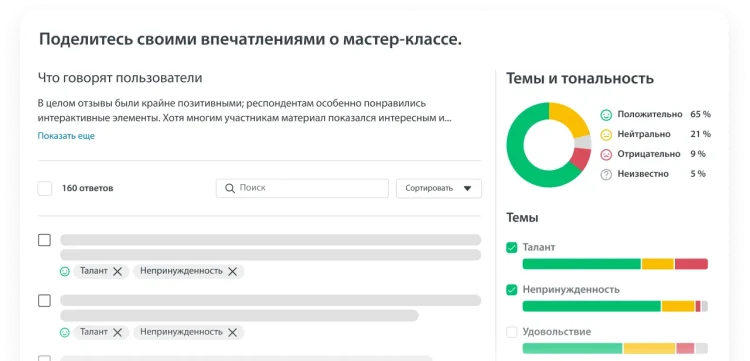This screenshot has height=361, width=750.
Task: Remove Талант tag from the first response
Action: [117, 272]
